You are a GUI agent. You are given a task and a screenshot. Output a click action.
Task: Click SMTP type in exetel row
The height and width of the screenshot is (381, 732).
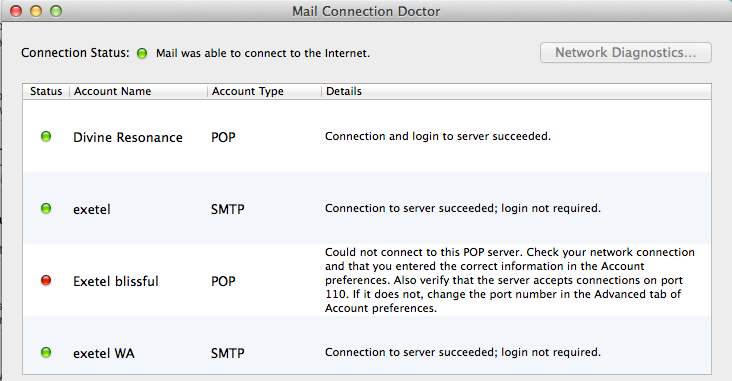click(x=227, y=209)
